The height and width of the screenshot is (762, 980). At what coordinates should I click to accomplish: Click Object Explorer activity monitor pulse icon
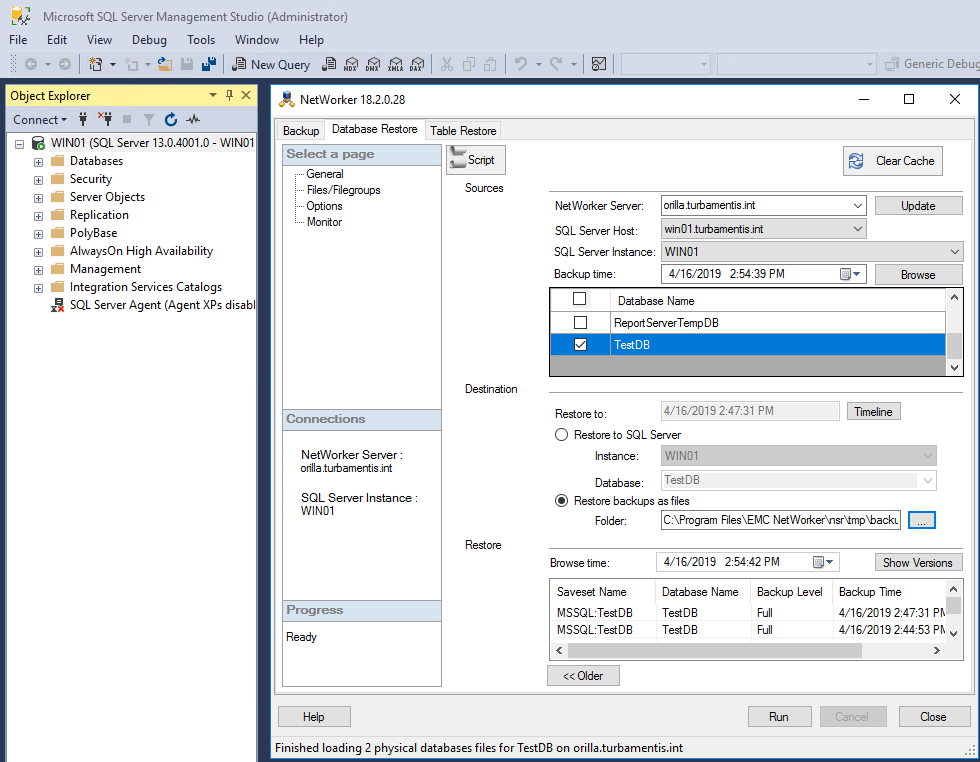(x=193, y=119)
